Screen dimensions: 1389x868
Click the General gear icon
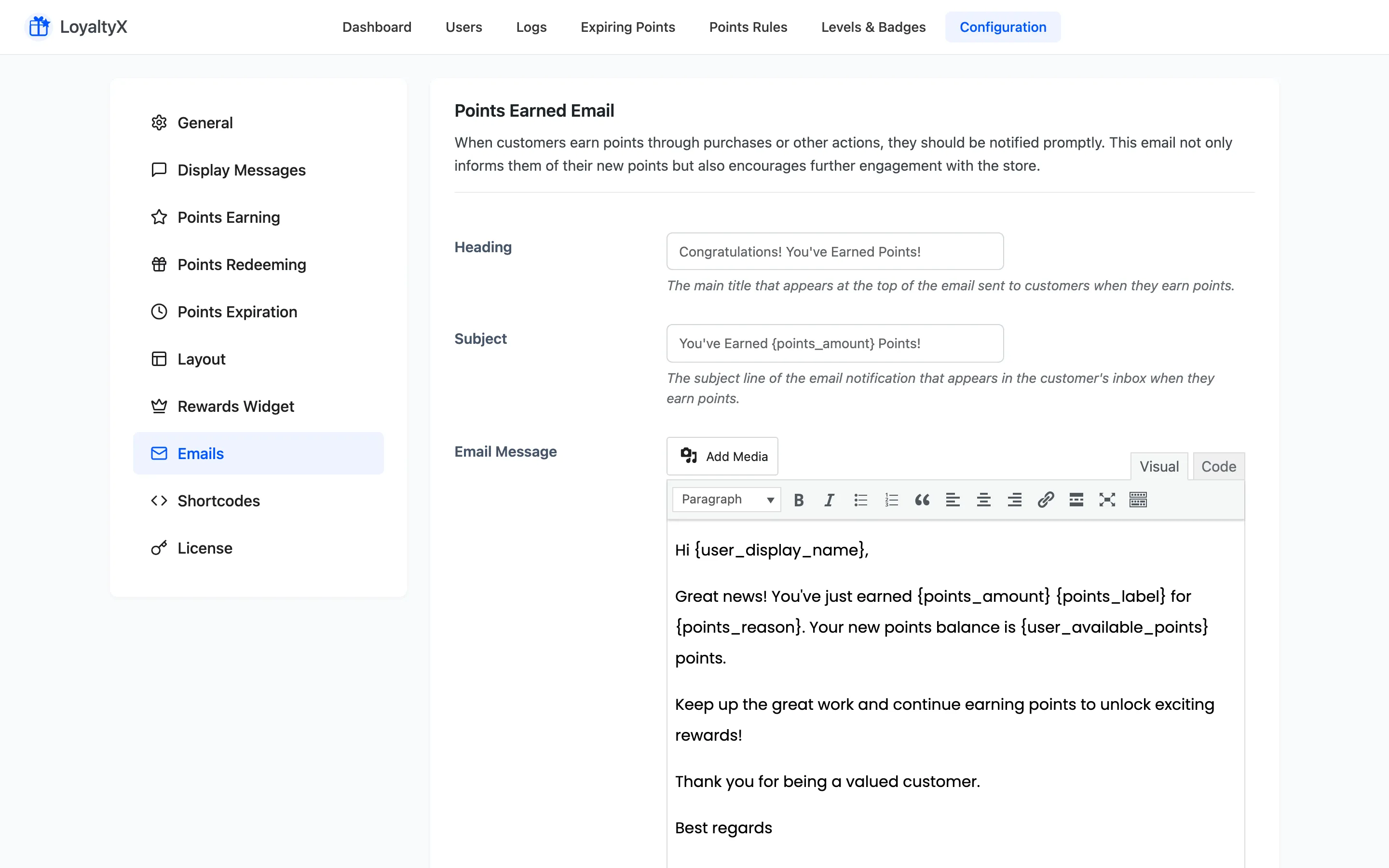click(x=159, y=122)
